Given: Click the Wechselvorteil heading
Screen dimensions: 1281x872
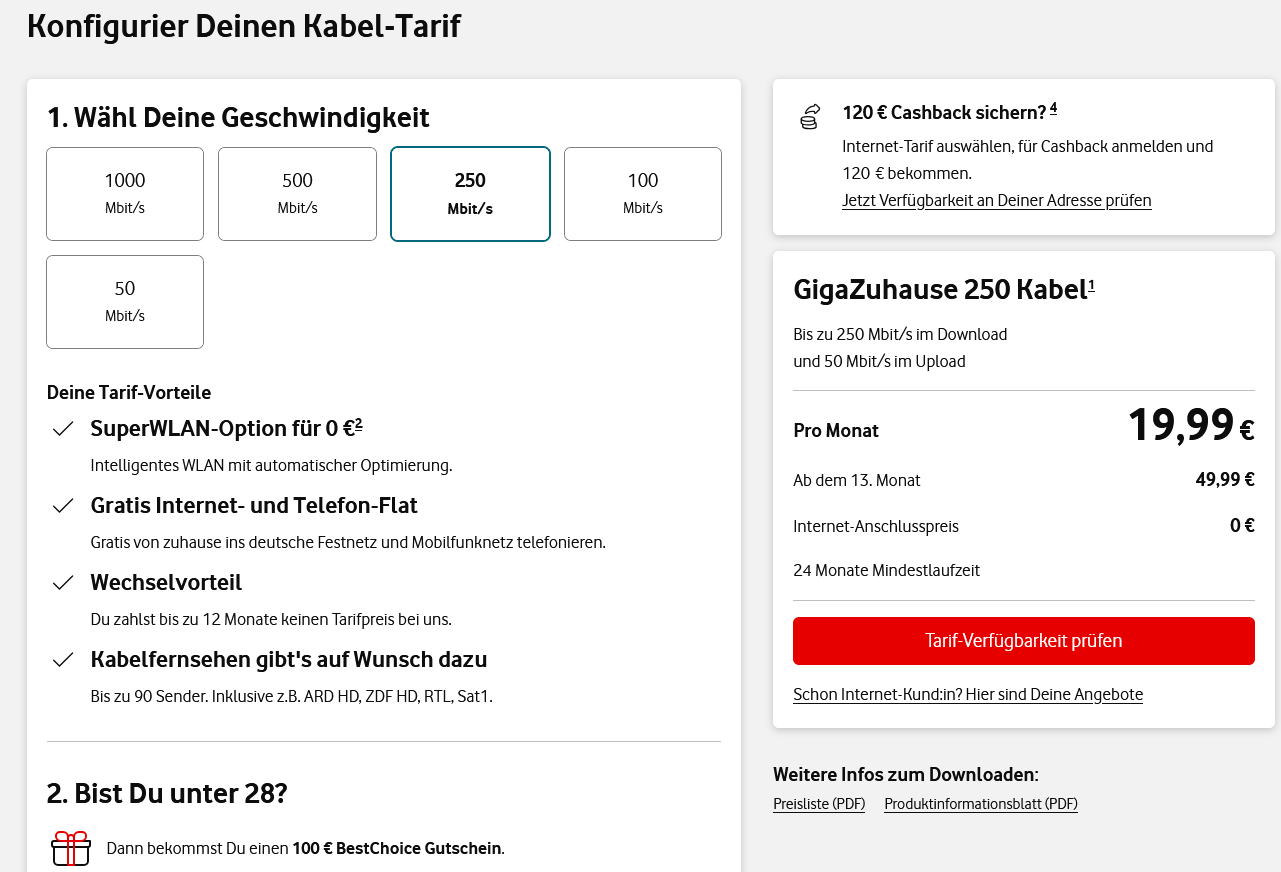Looking at the screenshot, I should (x=166, y=583).
